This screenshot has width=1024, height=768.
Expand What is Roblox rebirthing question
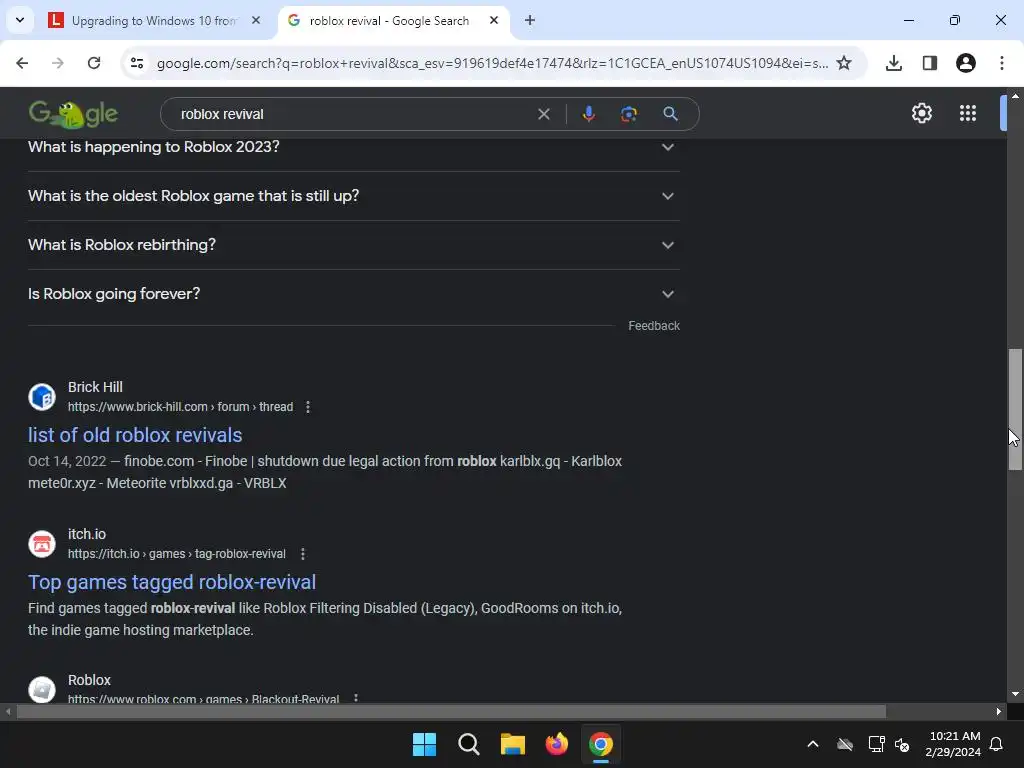click(x=354, y=245)
